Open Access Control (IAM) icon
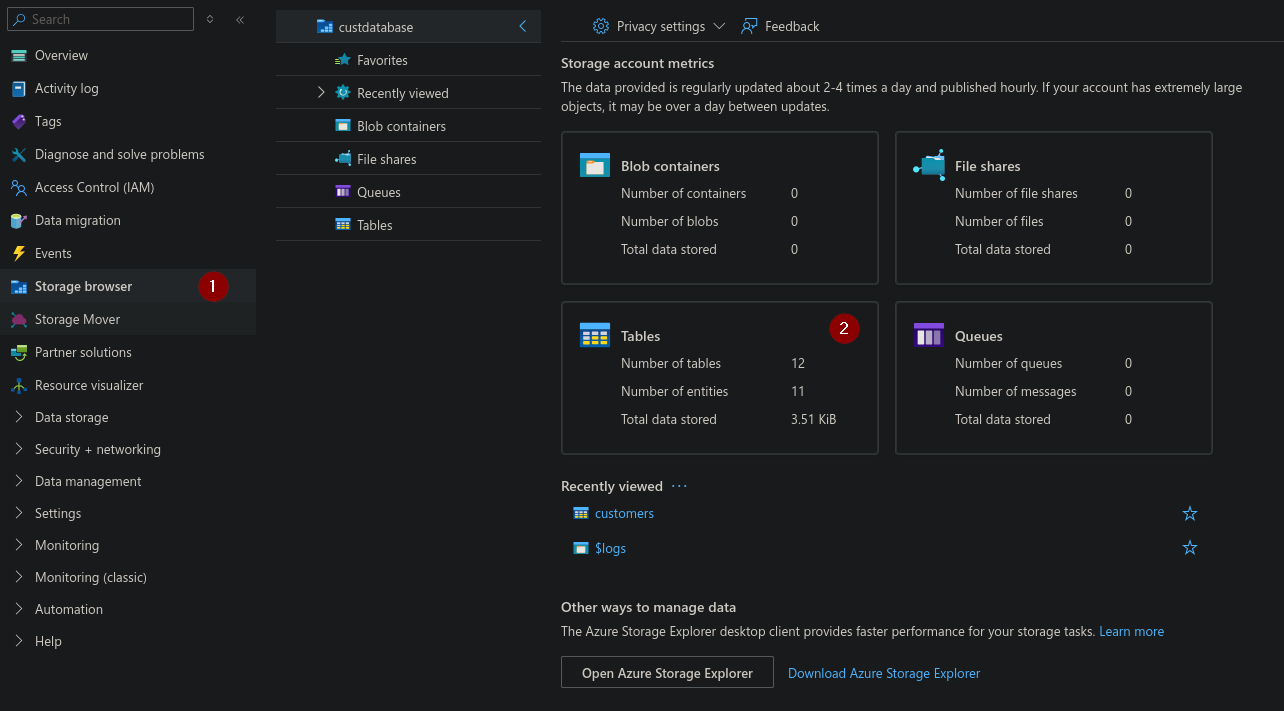The width and height of the screenshot is (1284, 711). tap(18, 188)
